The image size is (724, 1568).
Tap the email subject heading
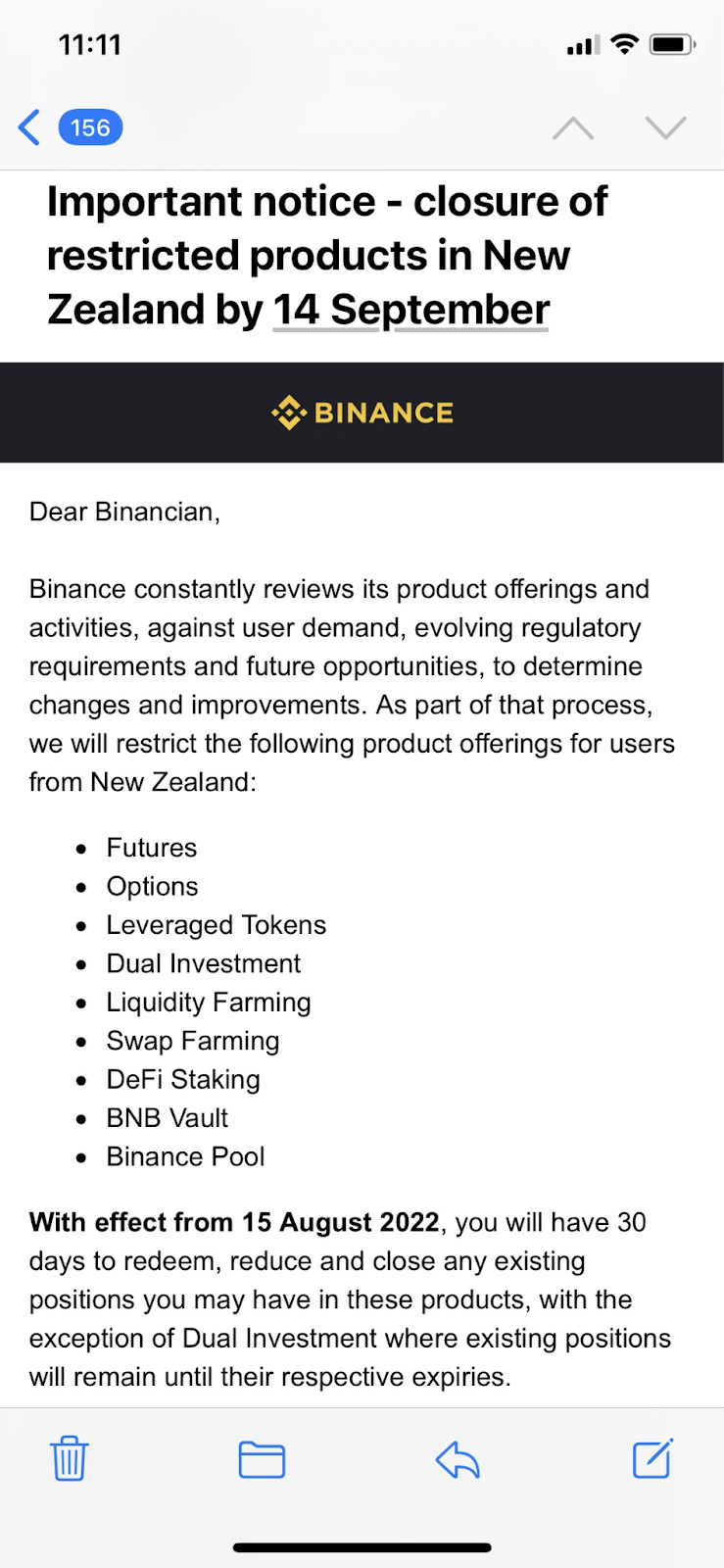pos(327,255)
